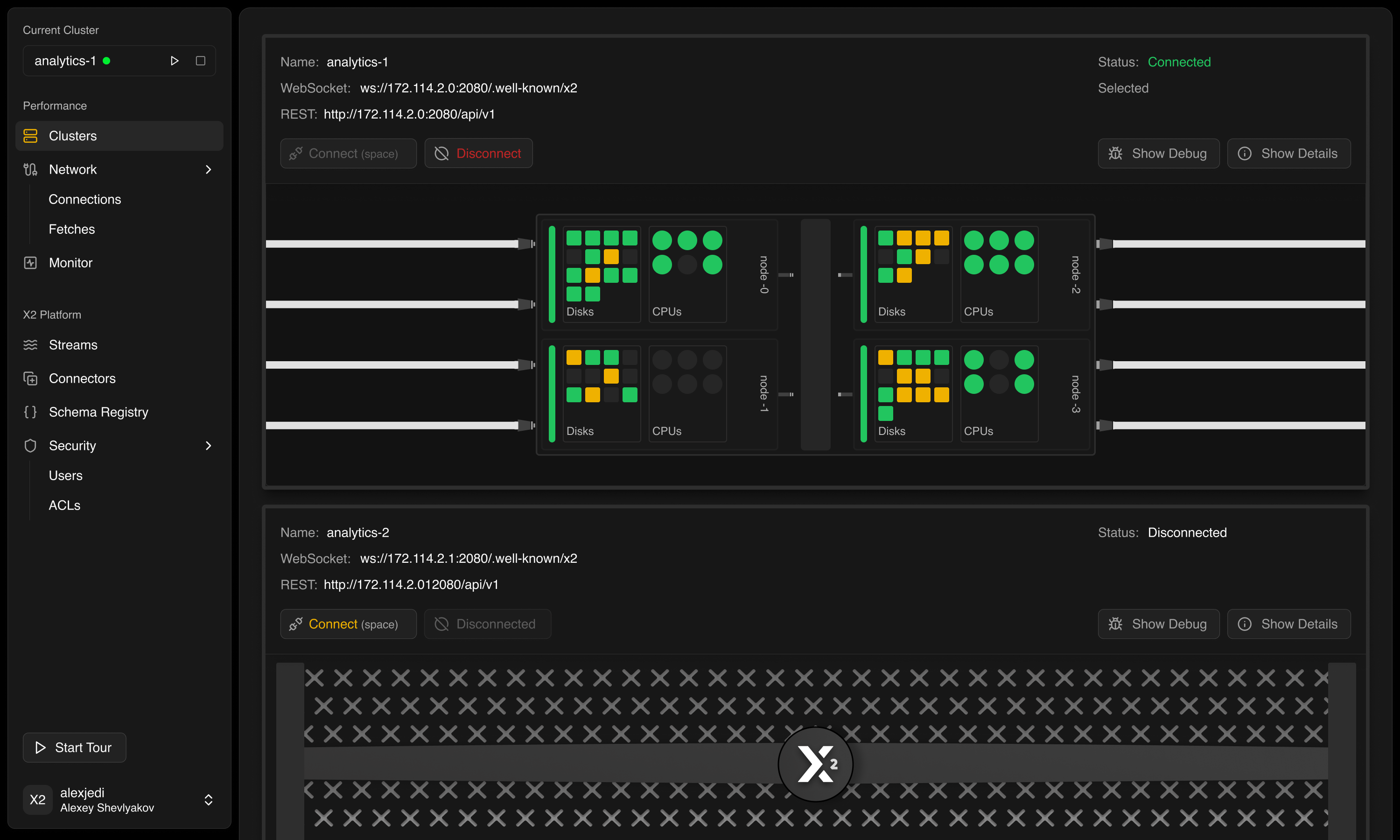Click the Connectors icon under X2 Platform
This screenshot has width=1400, height=840.
pos(30,378)
